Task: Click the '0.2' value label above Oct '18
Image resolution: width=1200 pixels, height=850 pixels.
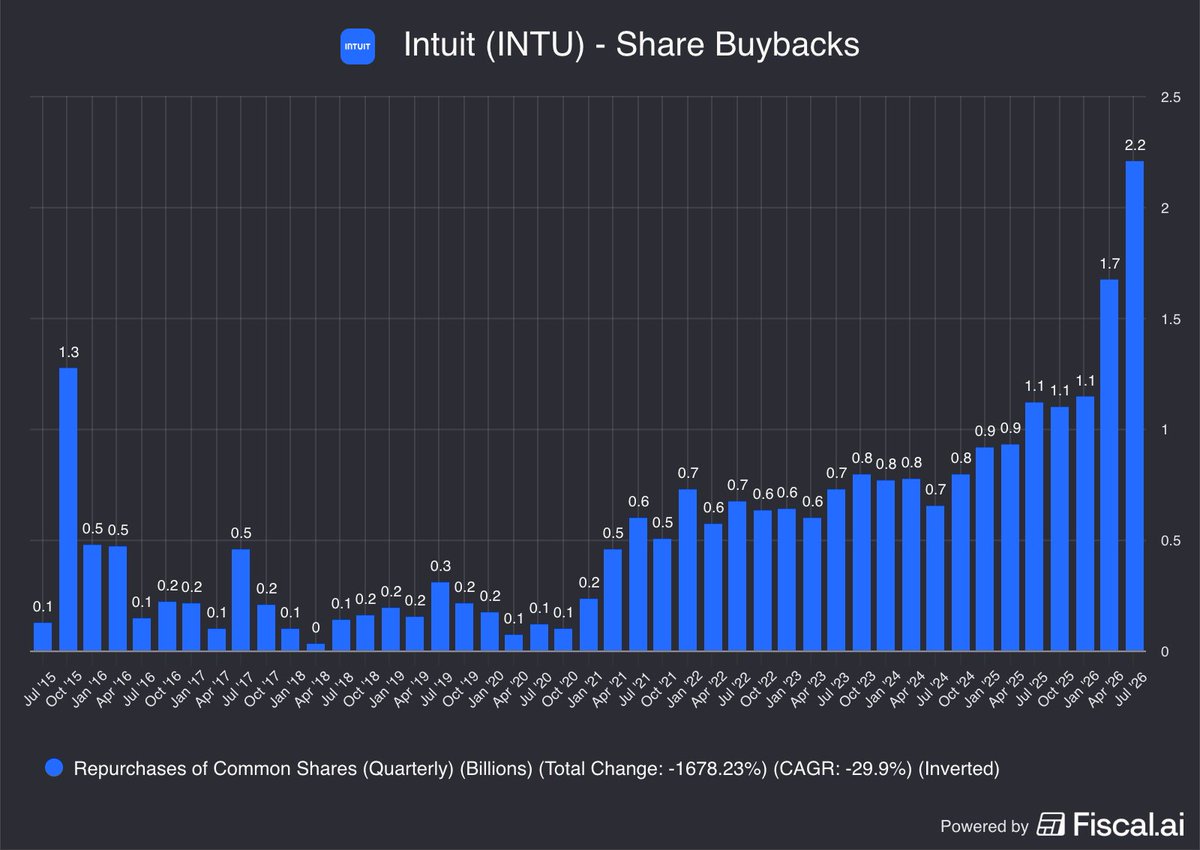Action: pyautogui.click(x=365, y=598)
